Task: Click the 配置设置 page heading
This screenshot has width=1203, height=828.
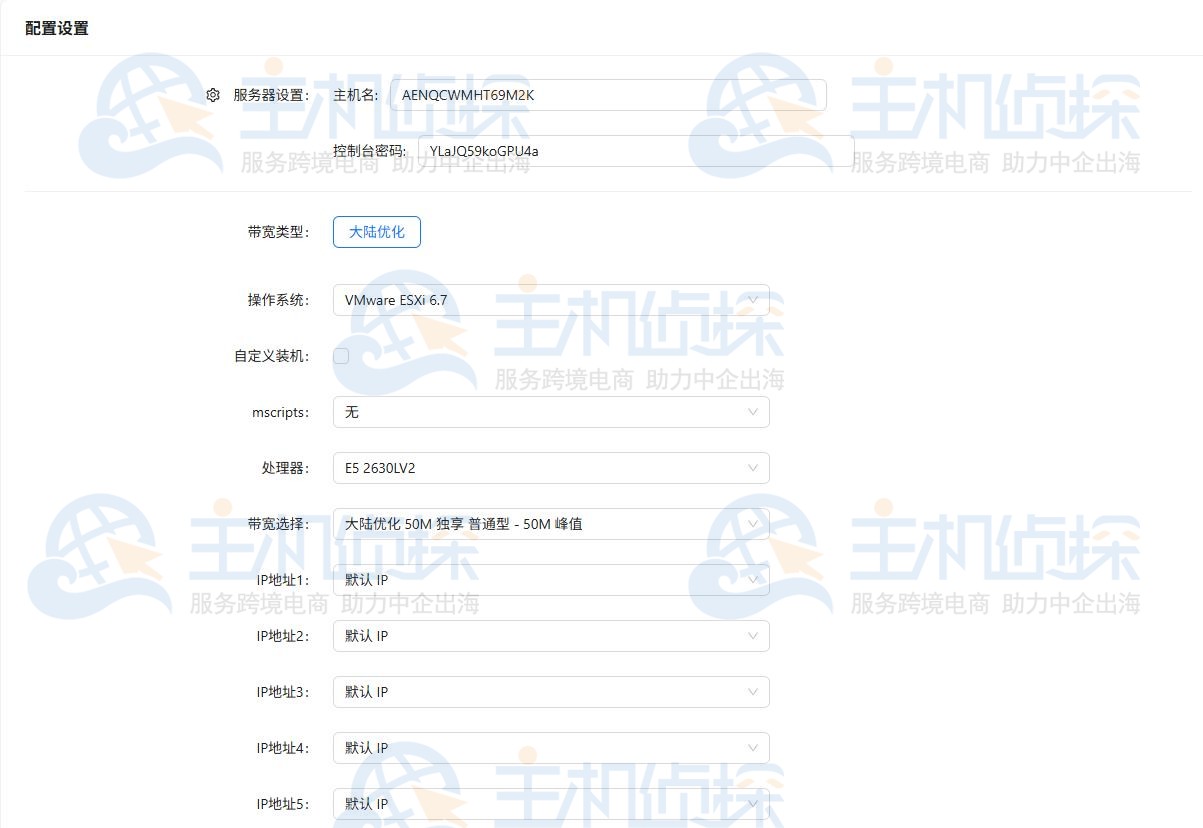Action: tap(55, 29)
